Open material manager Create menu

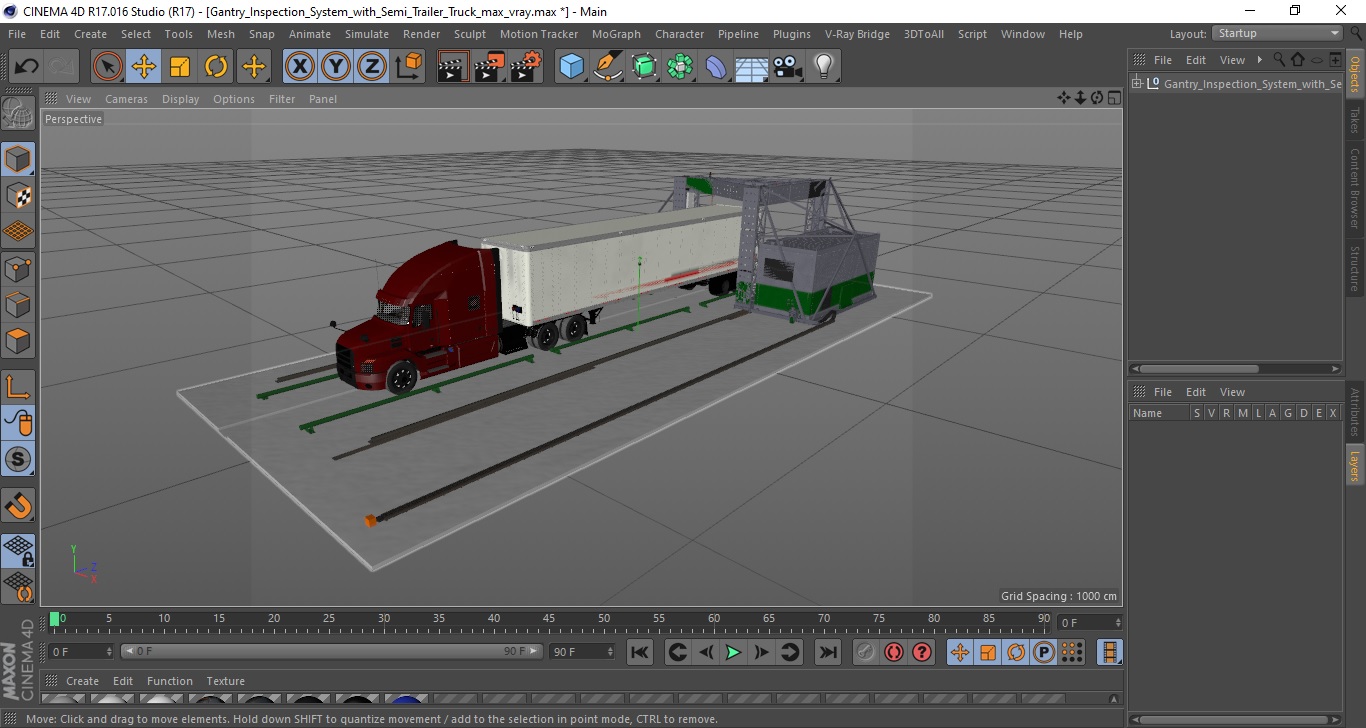coord(82,681)
